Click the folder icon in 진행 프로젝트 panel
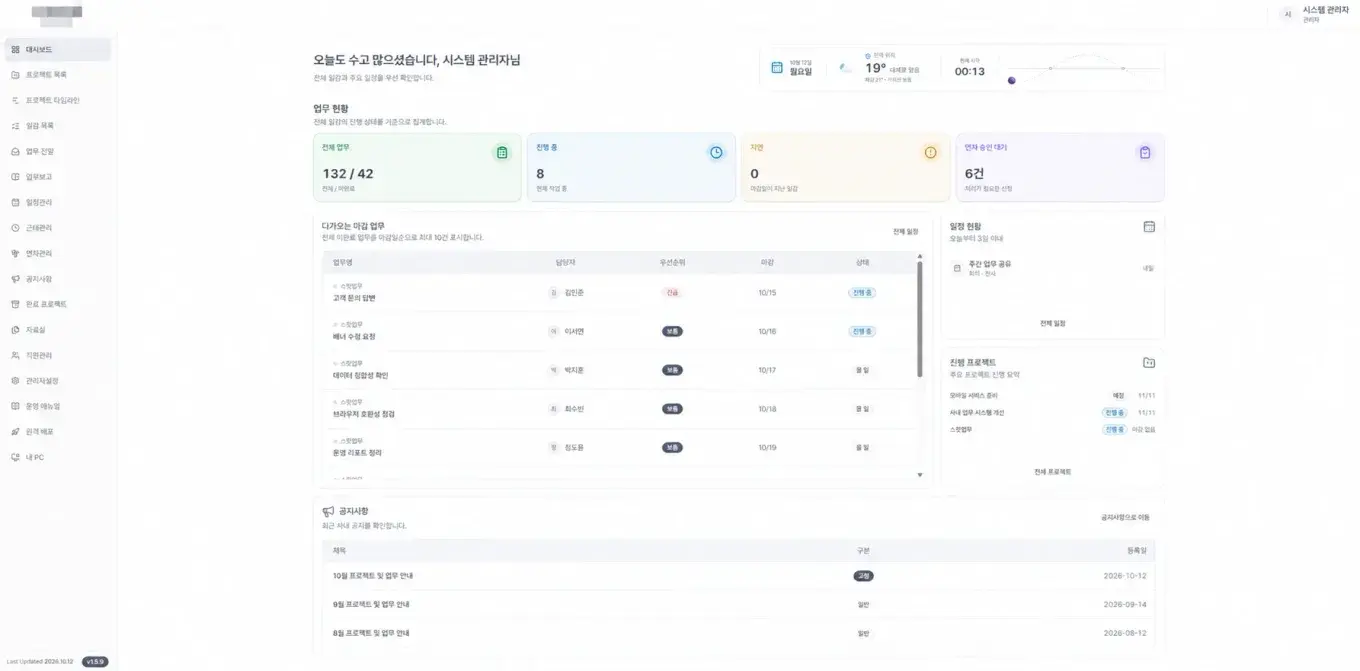Image resolution: width=1360 pixels, height=671 pixels. coord(1149,363)
